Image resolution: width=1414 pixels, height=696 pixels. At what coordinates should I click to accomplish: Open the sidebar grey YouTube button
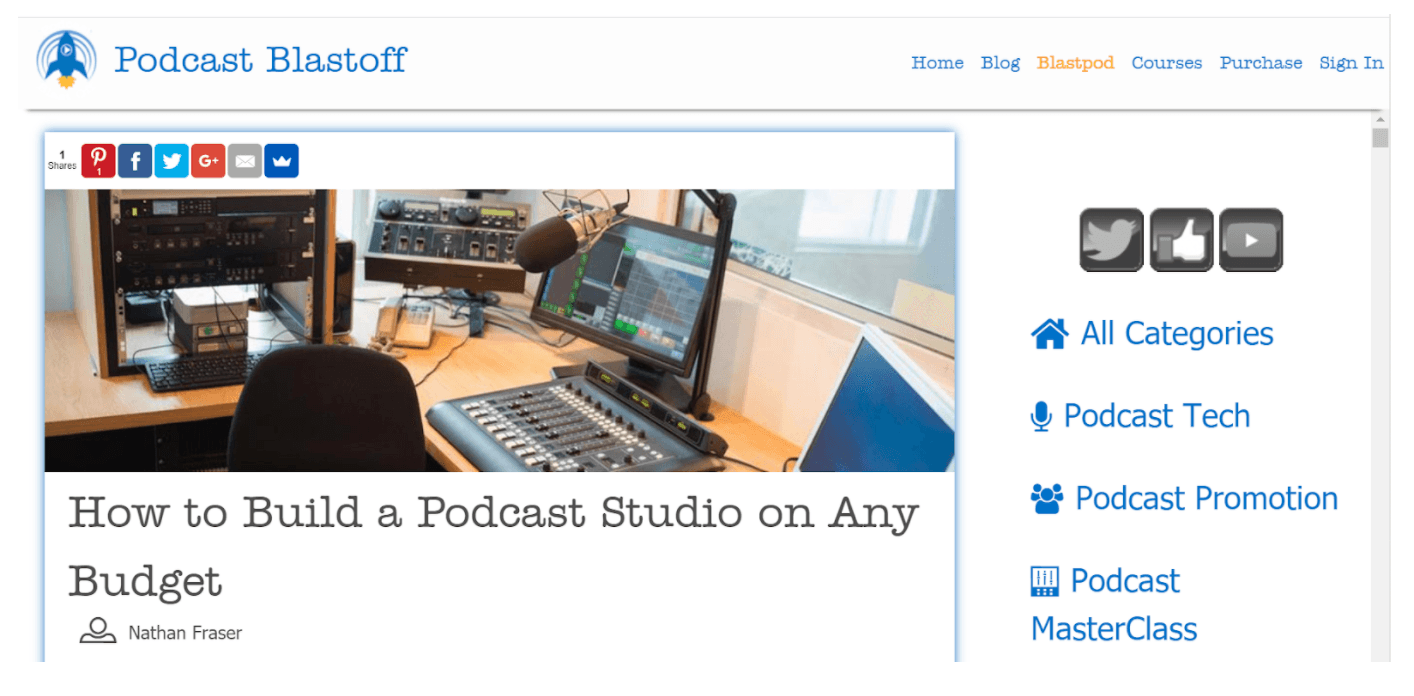[x=1251, y=240]
